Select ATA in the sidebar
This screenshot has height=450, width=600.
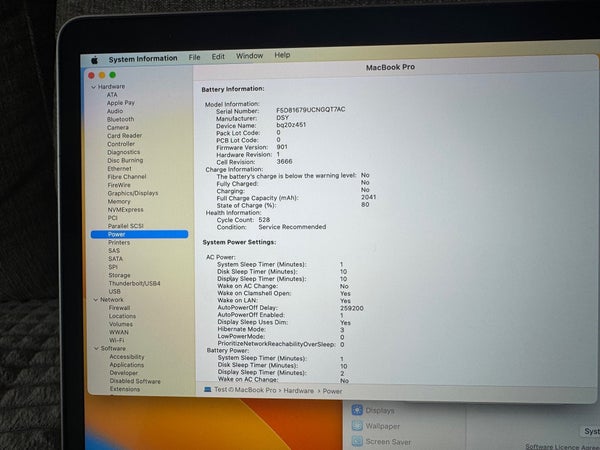point(112,95)
